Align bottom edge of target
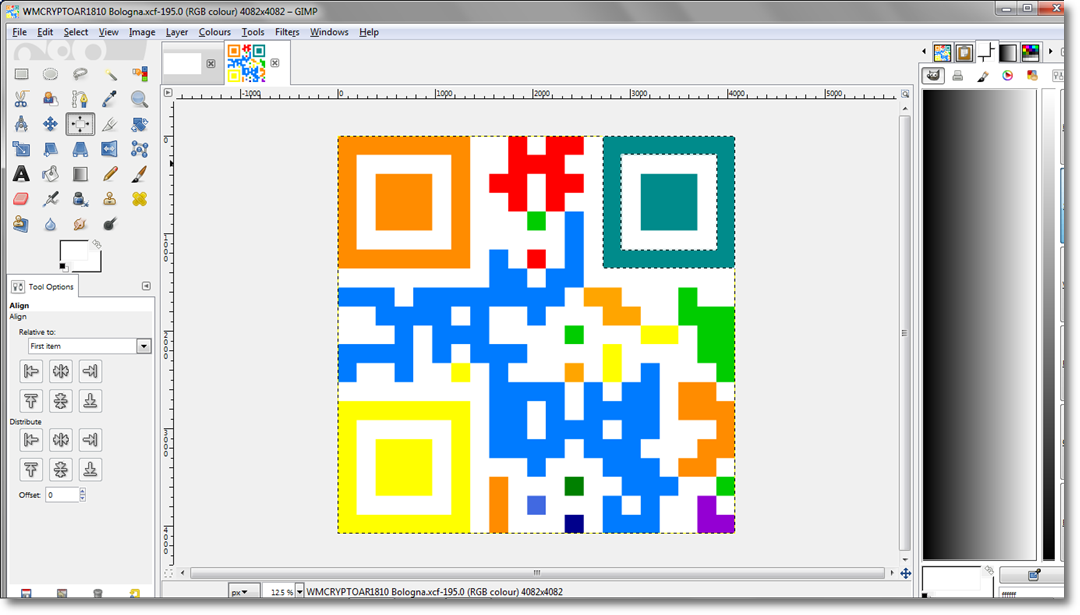 [x=90, y=401]
